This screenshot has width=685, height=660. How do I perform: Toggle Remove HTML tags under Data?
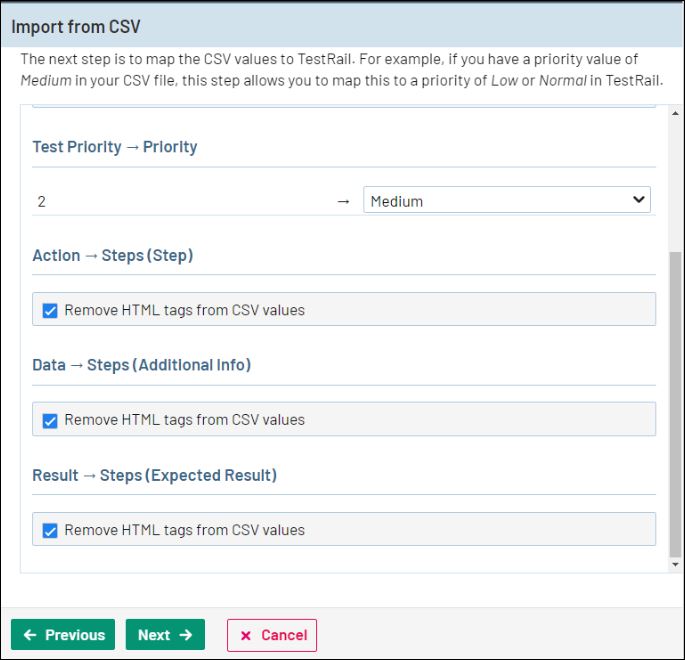[50, 420]
